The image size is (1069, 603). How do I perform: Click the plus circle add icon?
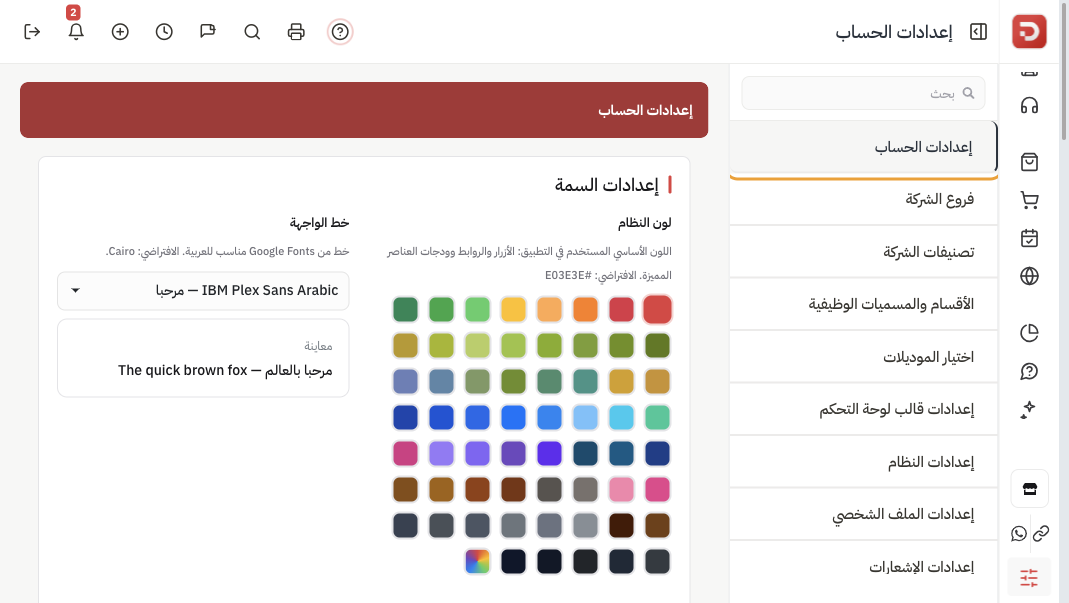[x=120, y=32]
